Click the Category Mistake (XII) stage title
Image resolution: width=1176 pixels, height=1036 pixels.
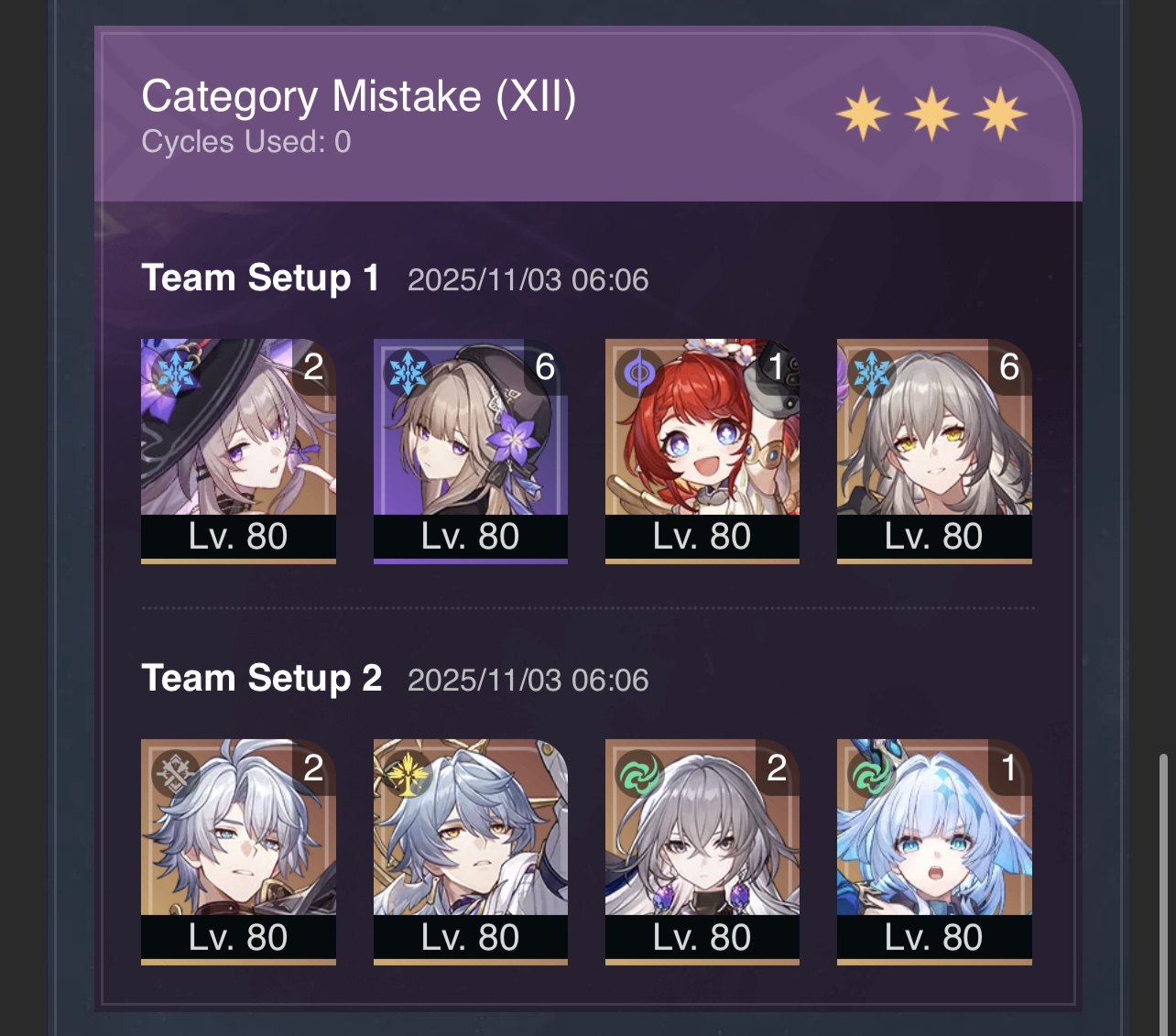click(x=359, y=96)
